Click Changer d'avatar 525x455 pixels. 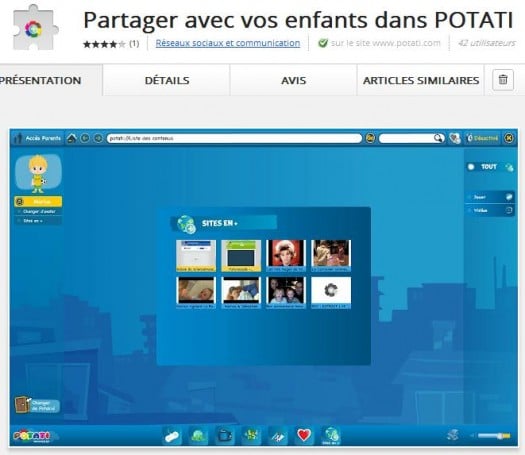(38, 212)
